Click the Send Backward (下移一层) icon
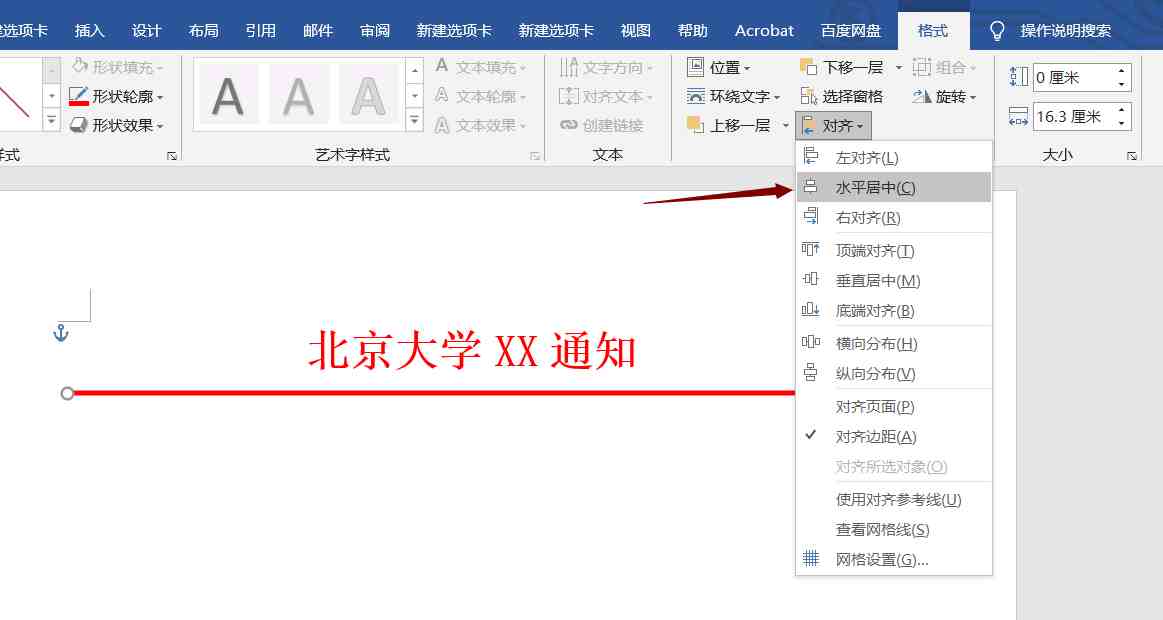The width and height of the screenshot is (1163, 620). tap(808, 67)
